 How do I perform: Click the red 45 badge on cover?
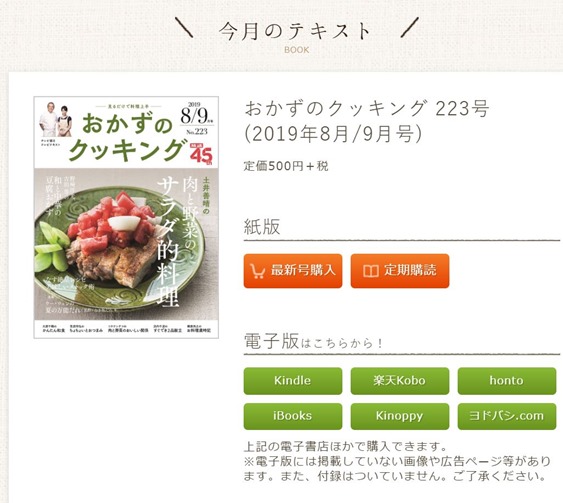click(x=201, y=154)
